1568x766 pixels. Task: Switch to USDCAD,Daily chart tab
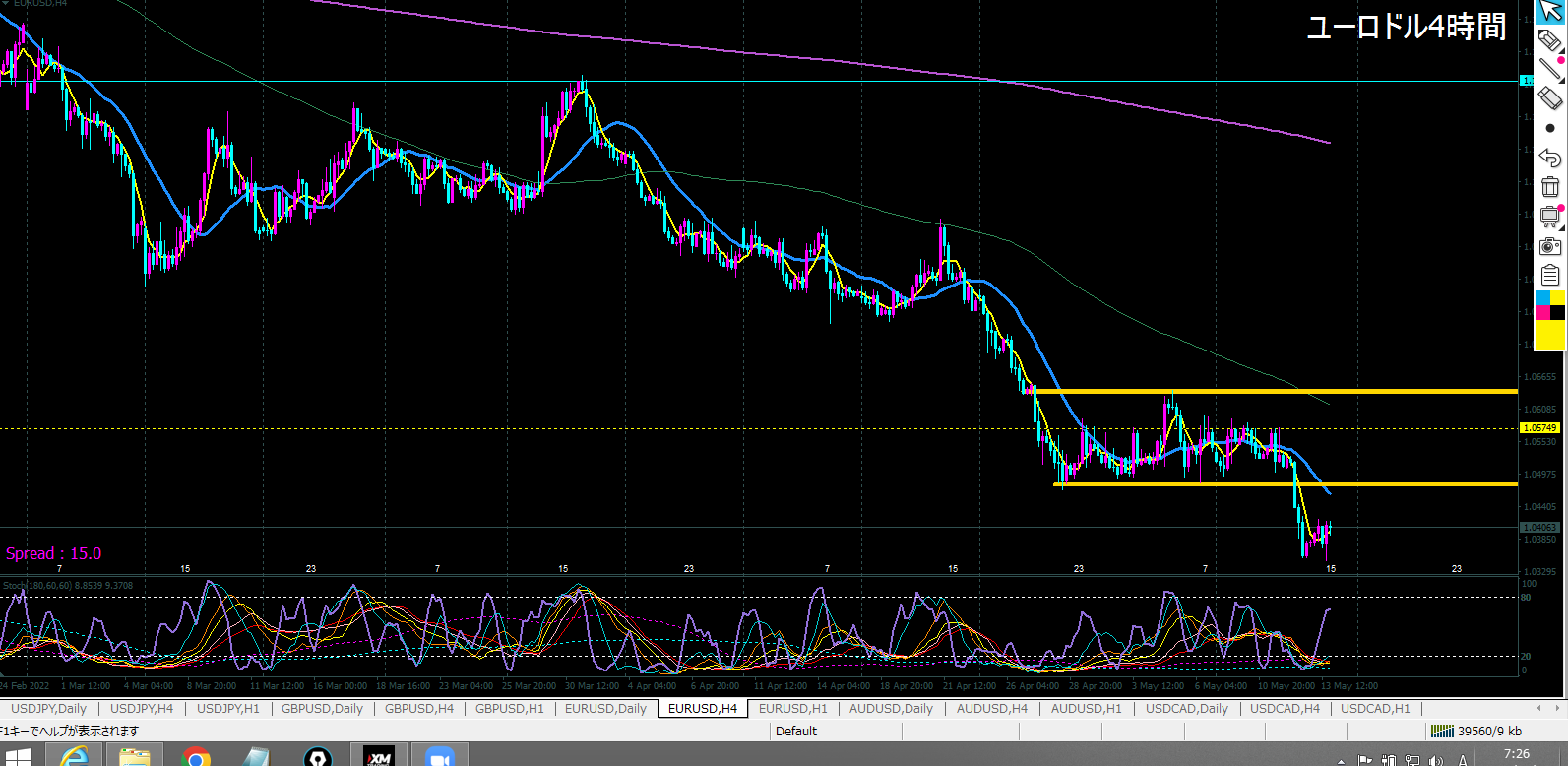(x=1187, y=708)
